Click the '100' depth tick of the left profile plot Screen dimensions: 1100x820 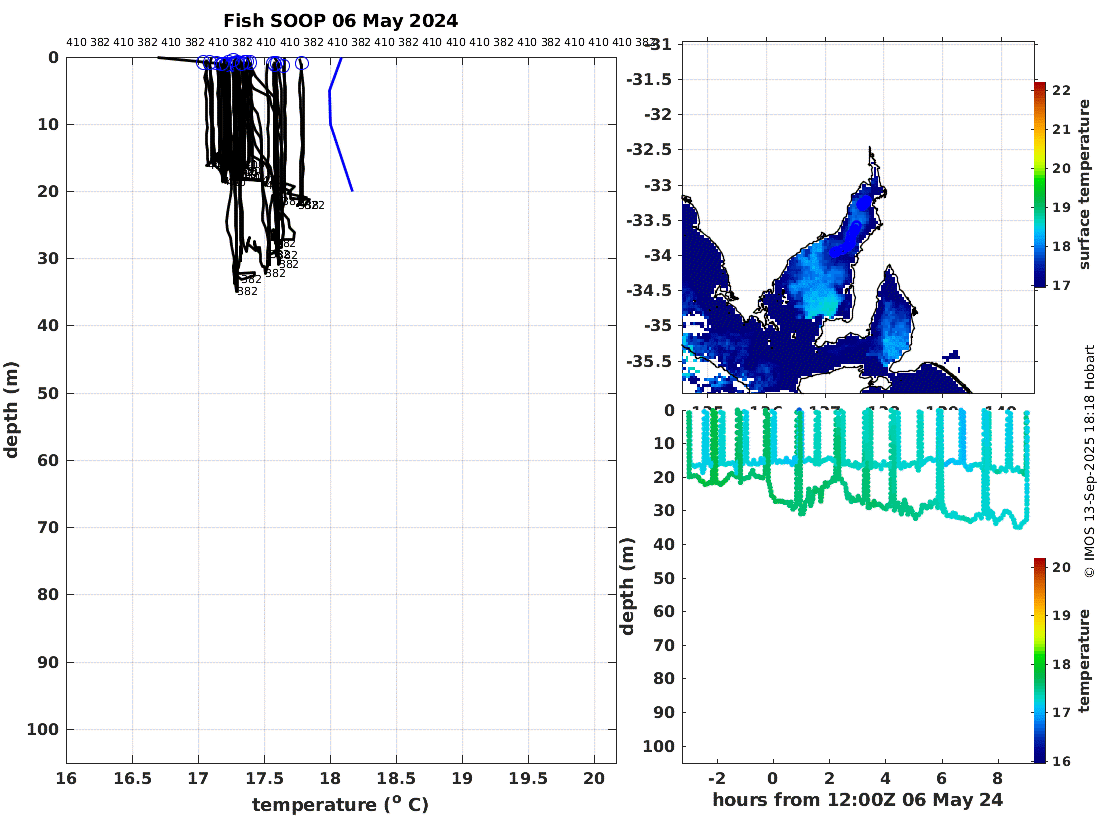[x=43, y=730]
